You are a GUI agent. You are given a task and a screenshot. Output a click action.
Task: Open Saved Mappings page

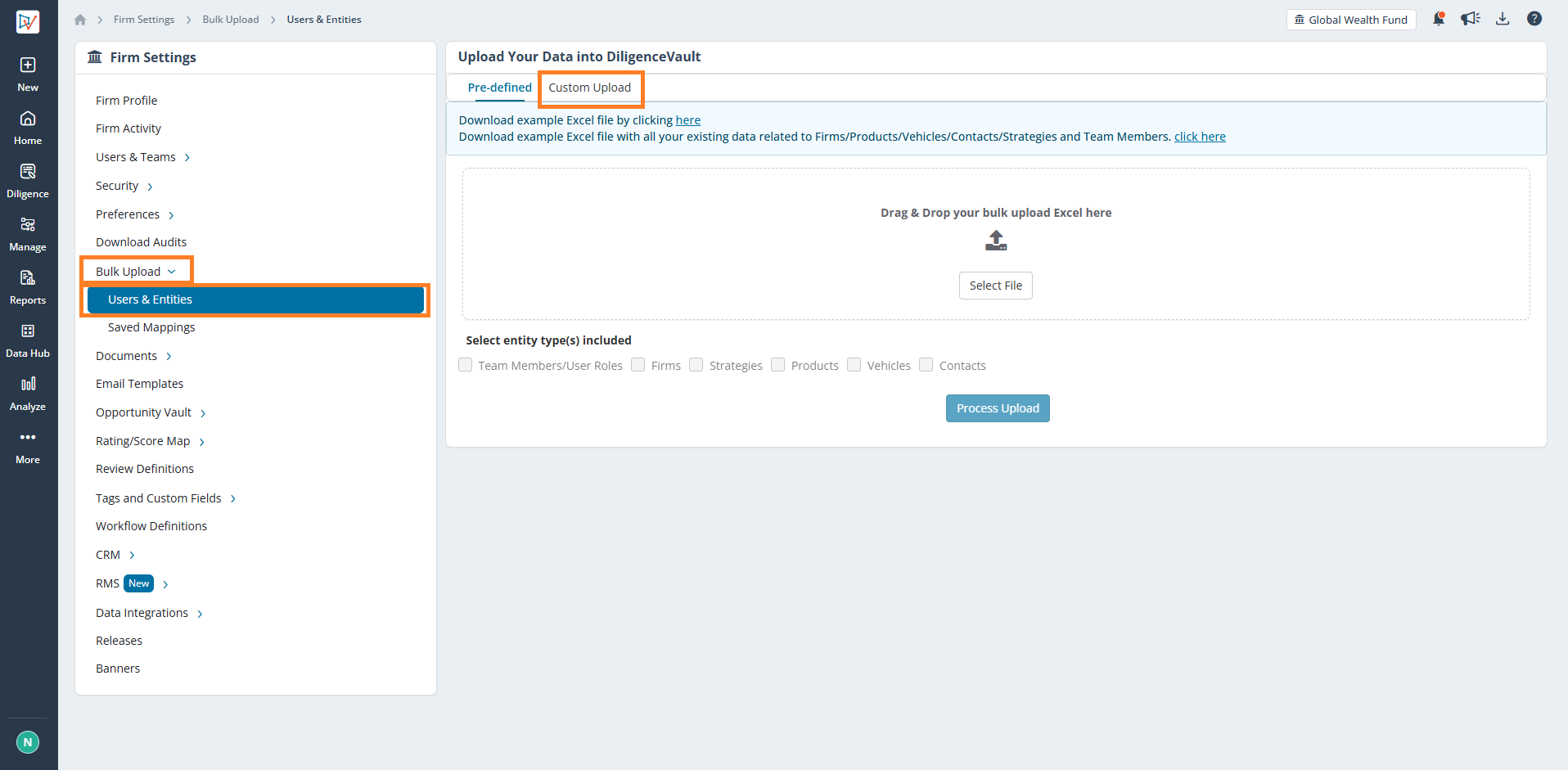coord(151,327)
